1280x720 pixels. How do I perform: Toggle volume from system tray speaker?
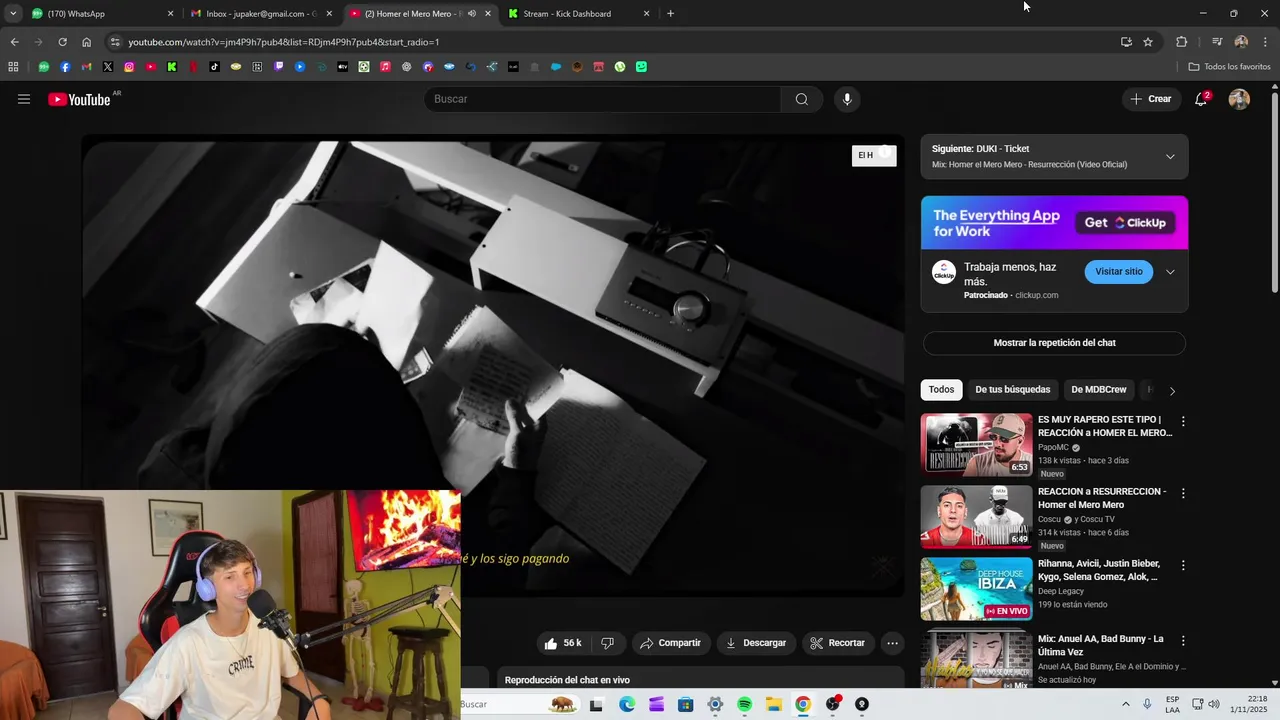pyautogui.click(x=1214, y=704)
